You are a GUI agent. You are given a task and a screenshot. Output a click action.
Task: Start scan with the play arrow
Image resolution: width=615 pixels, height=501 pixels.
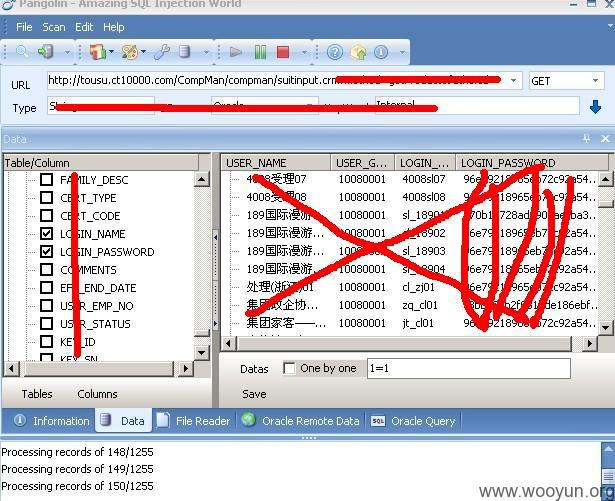pyautogui.click(x=235, y=51)
